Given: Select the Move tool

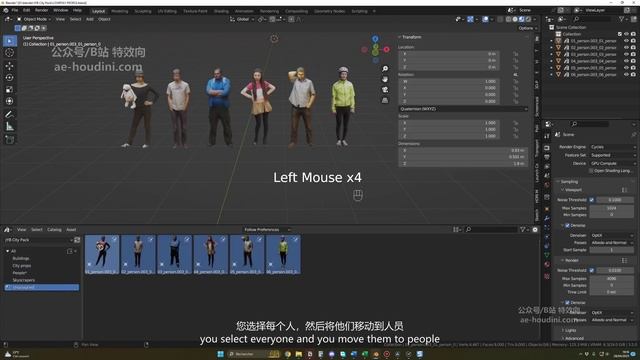Looking at the screenshot, I should [10, 66].
